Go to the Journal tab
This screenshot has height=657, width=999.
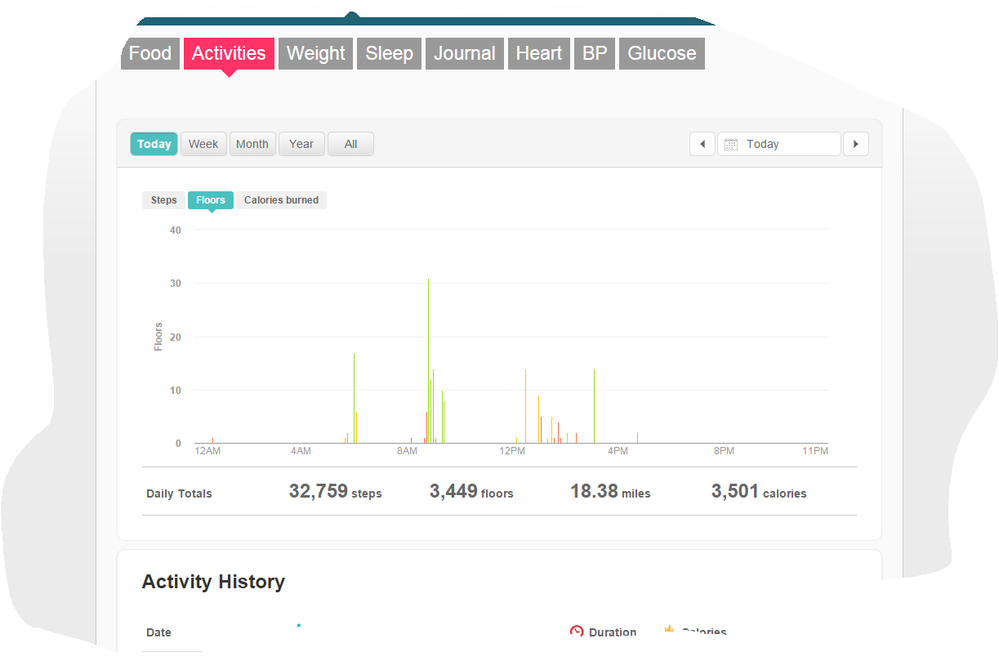point(464,54)
